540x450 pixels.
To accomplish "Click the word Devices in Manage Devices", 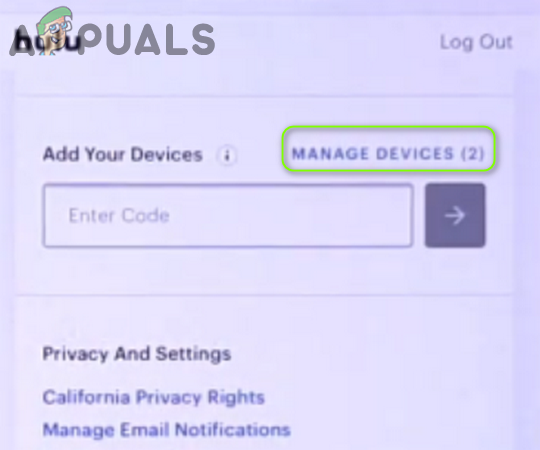I will coord(415,154).
